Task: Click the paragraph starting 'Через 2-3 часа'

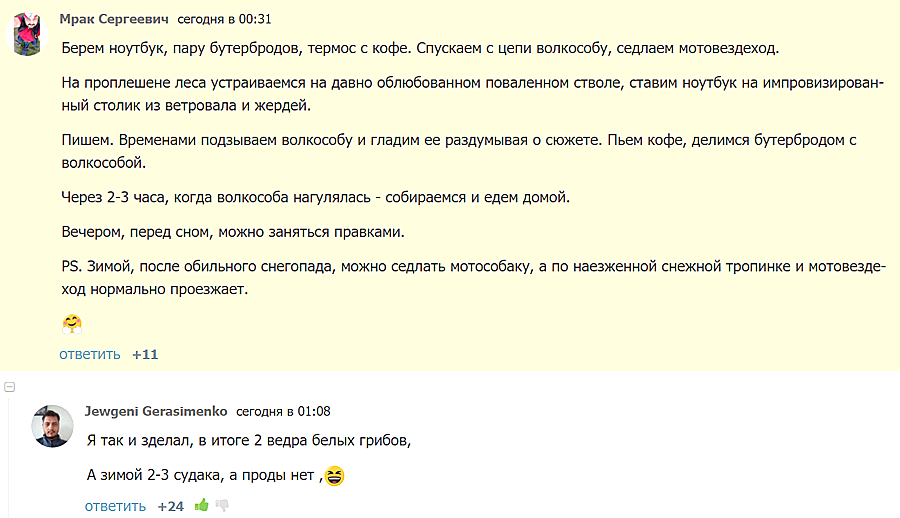Action: tap(315, 197)
